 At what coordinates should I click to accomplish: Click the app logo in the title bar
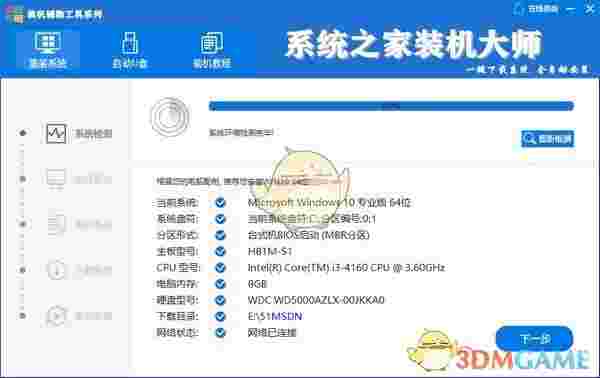coord(15,15)
